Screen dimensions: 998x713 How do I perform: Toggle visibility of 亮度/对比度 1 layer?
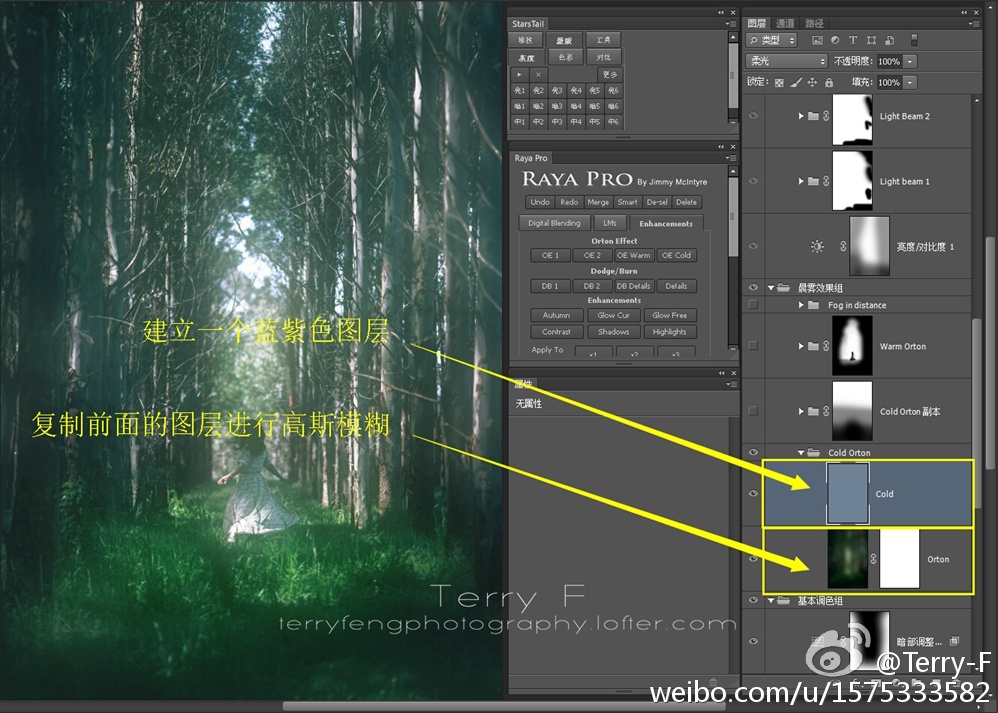[x=754, y=246]
